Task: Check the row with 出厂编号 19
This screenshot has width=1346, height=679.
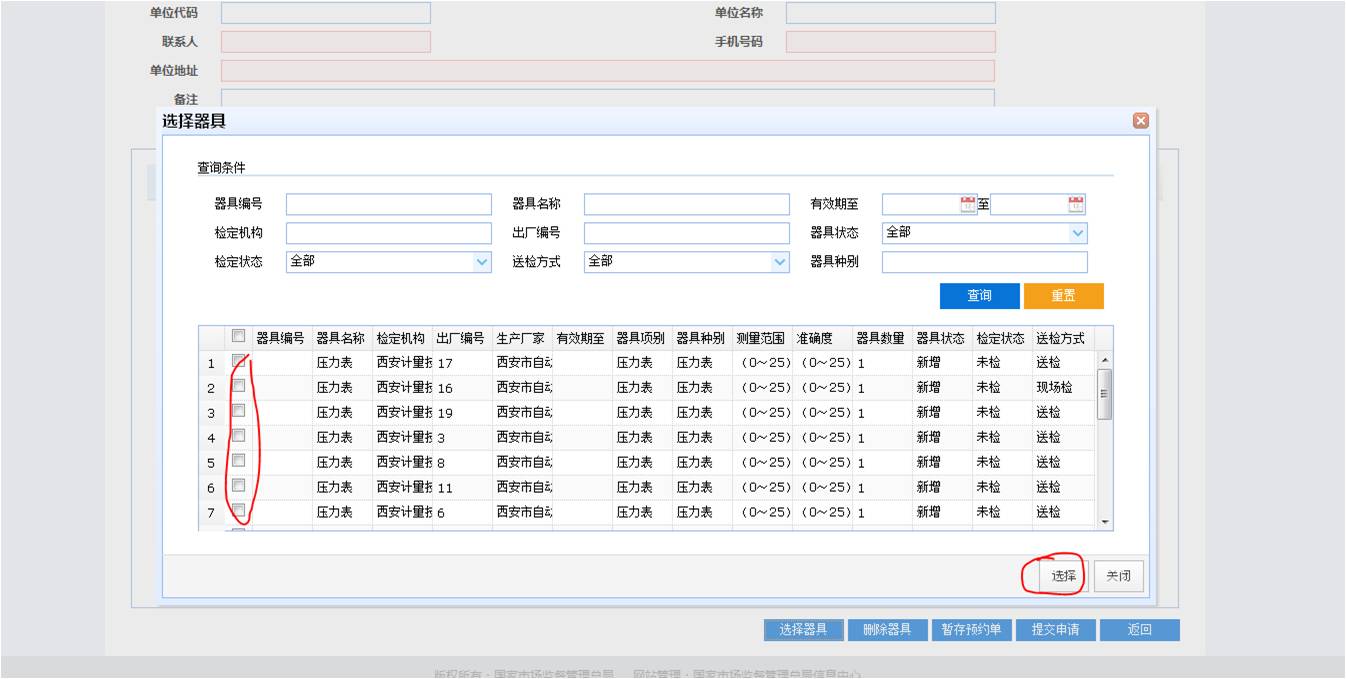Action: click(x=238, y=411)
